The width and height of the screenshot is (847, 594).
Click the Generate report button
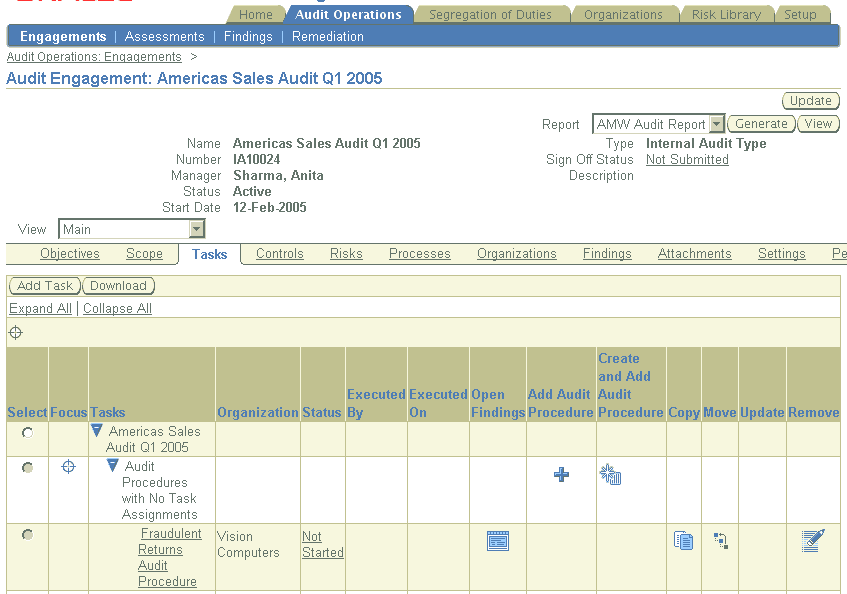point(762,124)
